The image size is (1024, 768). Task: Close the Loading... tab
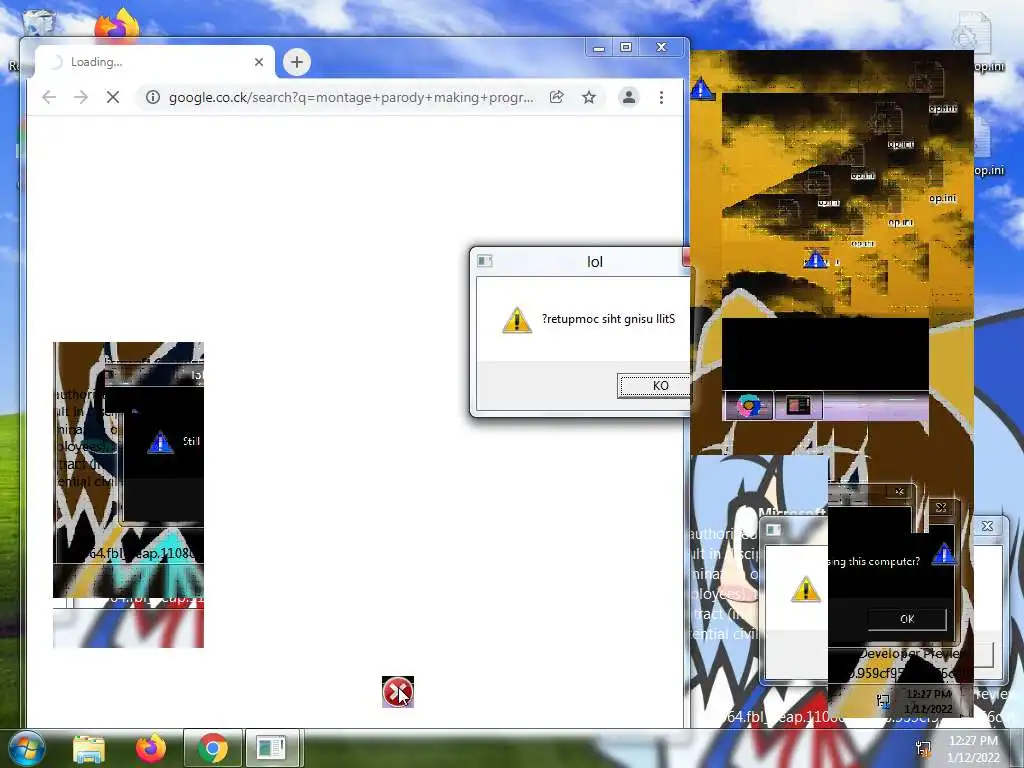coord(259,62)
